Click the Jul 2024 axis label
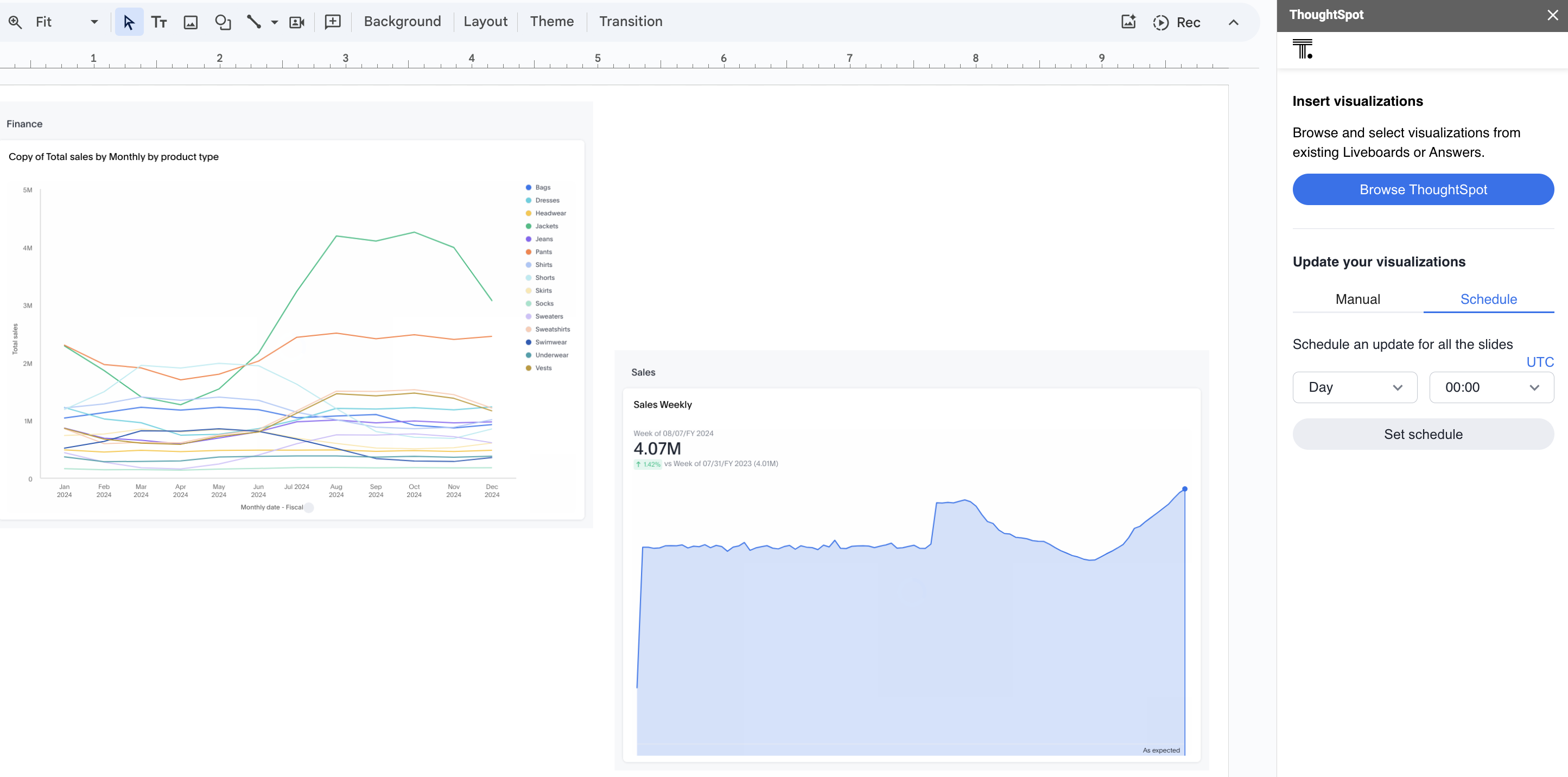The image size is (1568, 777). [296, 487]
